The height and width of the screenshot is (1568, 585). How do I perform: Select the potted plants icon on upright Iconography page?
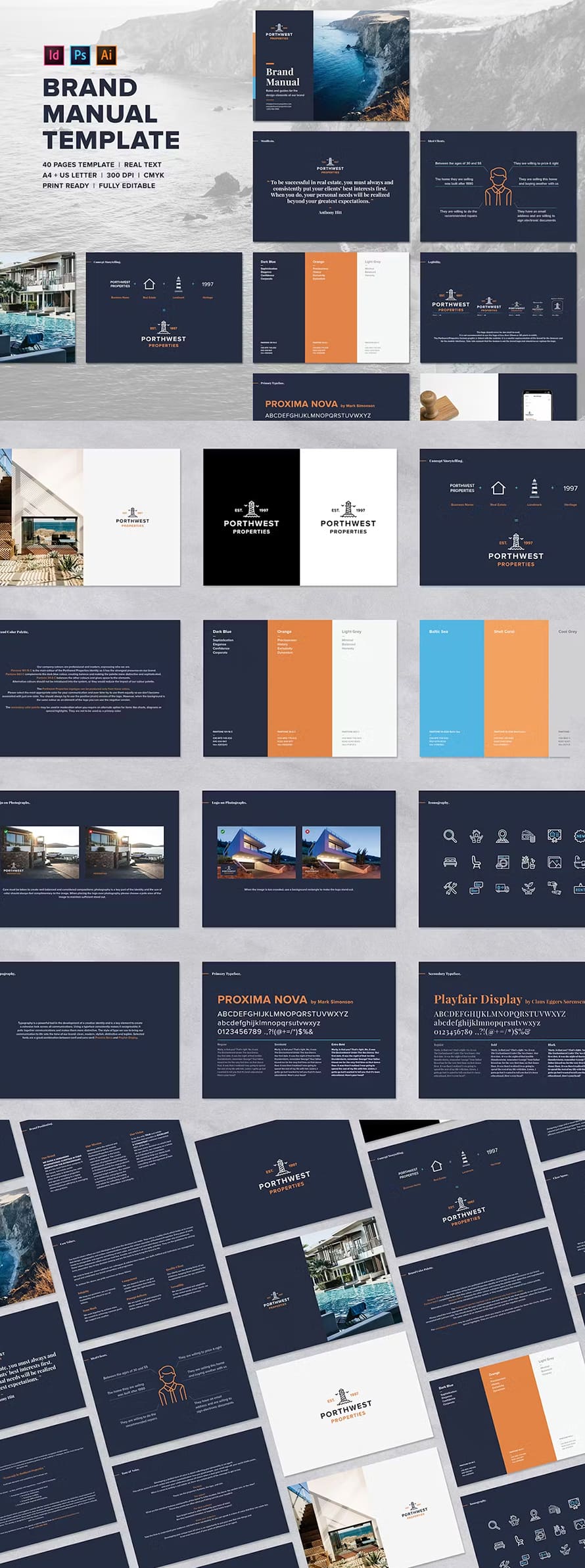[528, 862]
